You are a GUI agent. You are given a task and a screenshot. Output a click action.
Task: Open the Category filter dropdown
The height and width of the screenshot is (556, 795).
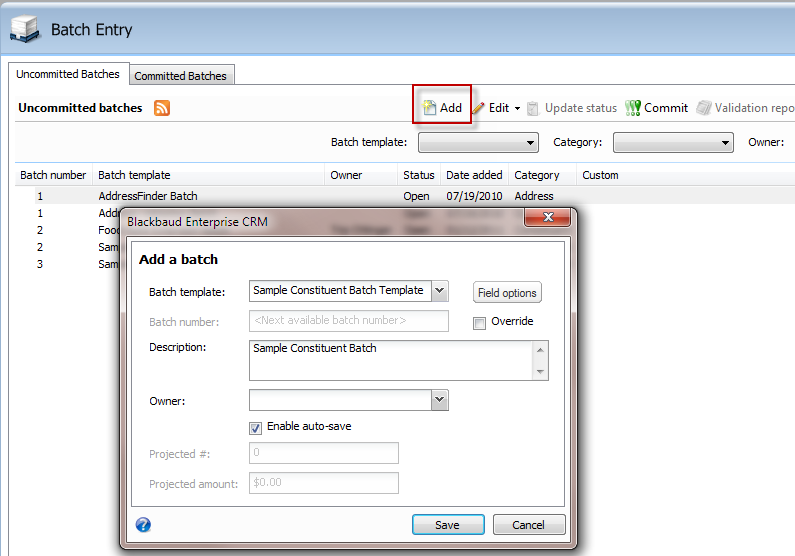tap(673, 142)
